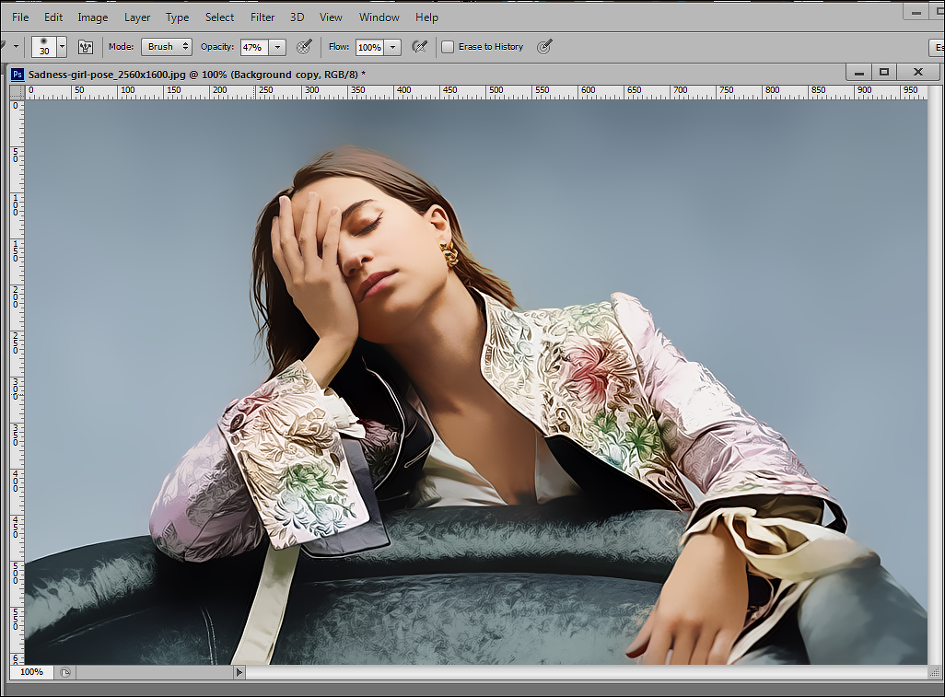Image resolution: width=945 pixels, height=697 pixels.
Task: Open the Layer menu
Action: click(x=137, y=17)
